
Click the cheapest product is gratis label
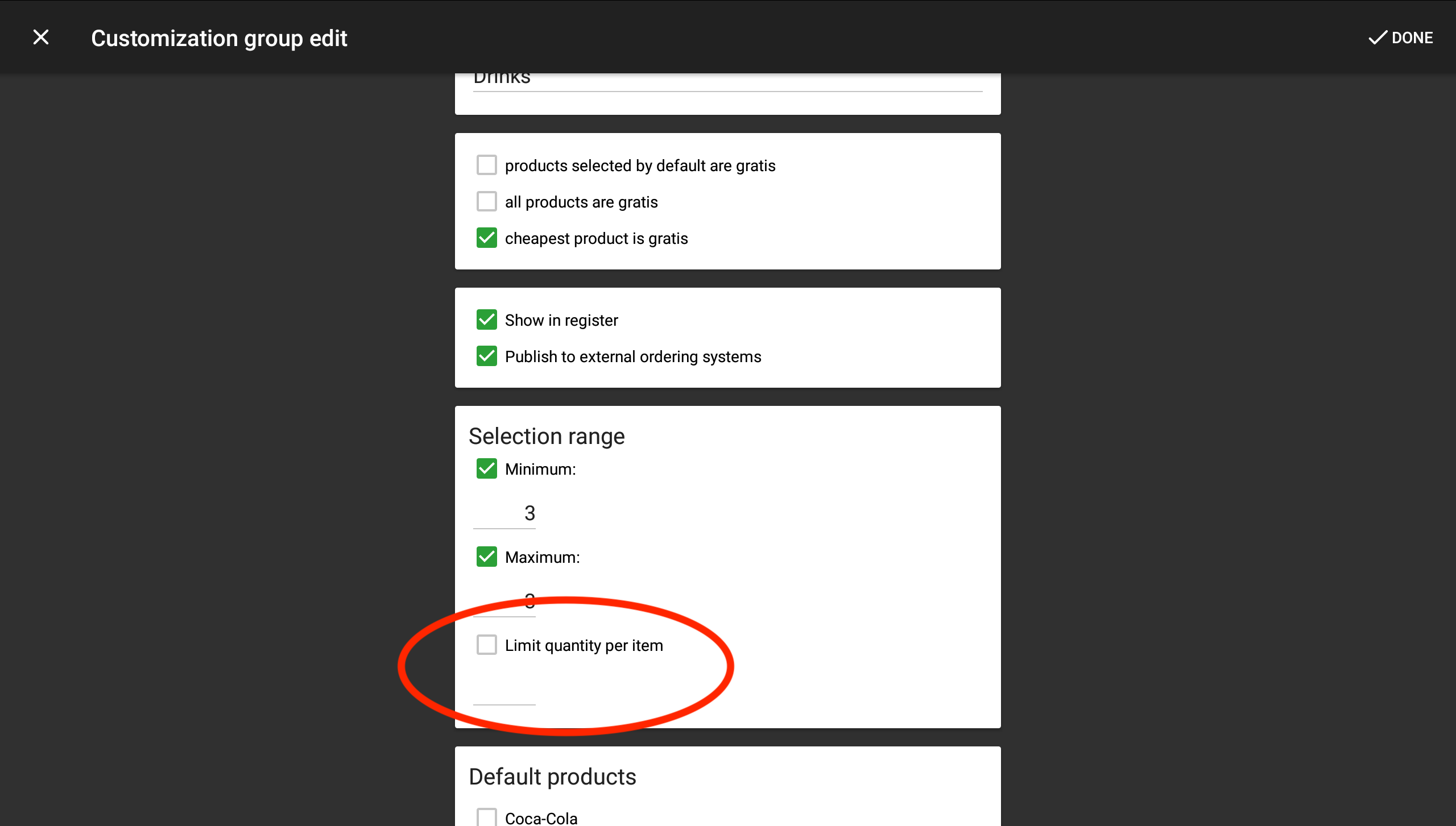tap(596, 239)
